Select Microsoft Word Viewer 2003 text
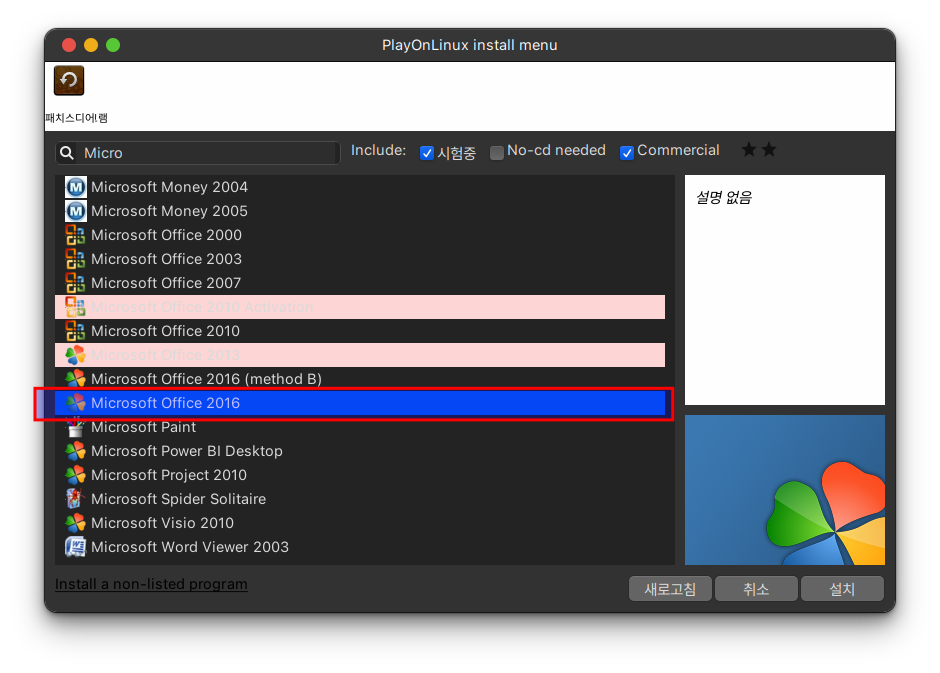Screen dimensions: 940x673 (x=189, y=547)
